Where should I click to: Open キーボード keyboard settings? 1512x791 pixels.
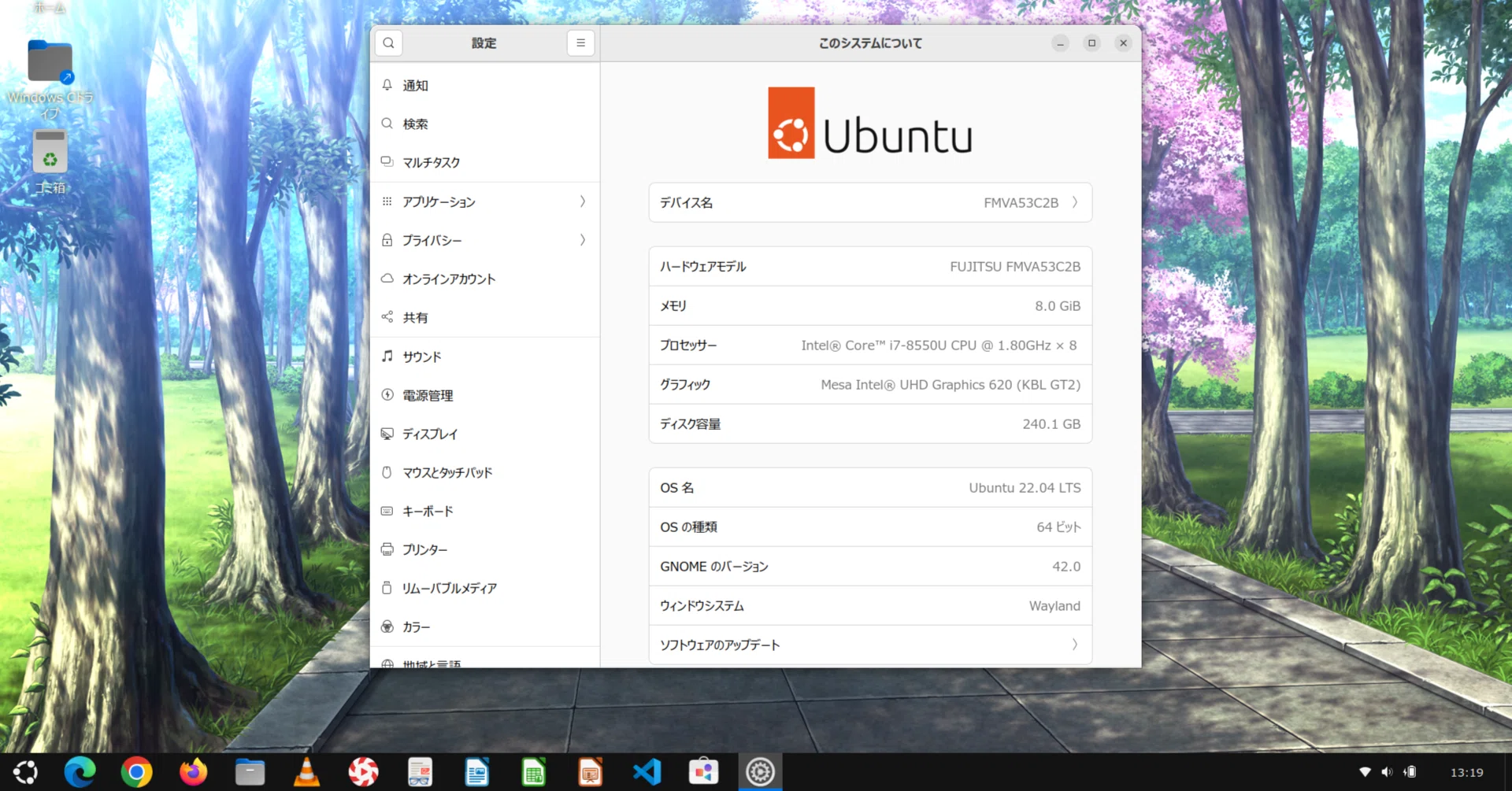coord(485,512)
